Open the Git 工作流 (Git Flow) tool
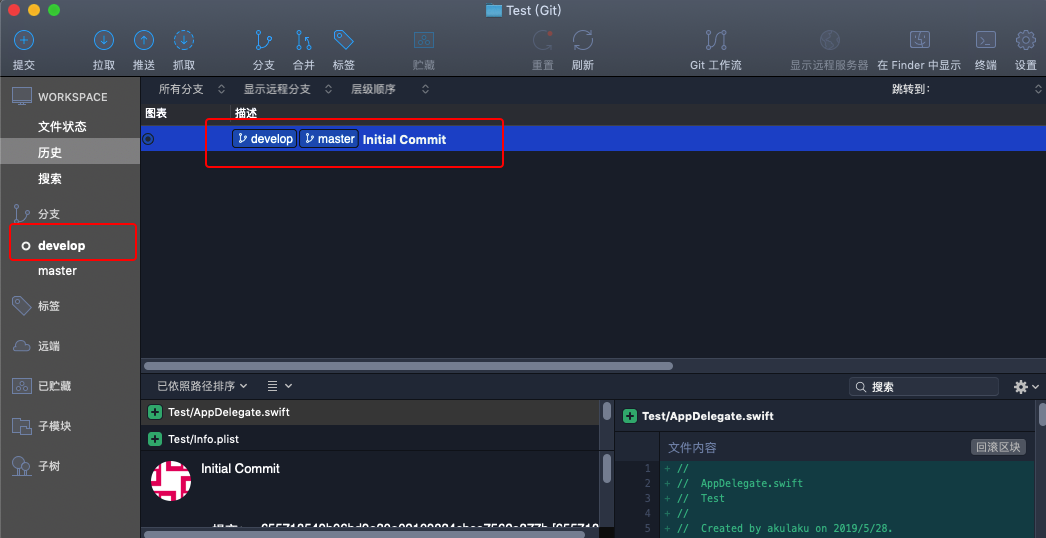1046x538 pixels. click(x=716, y=41)
